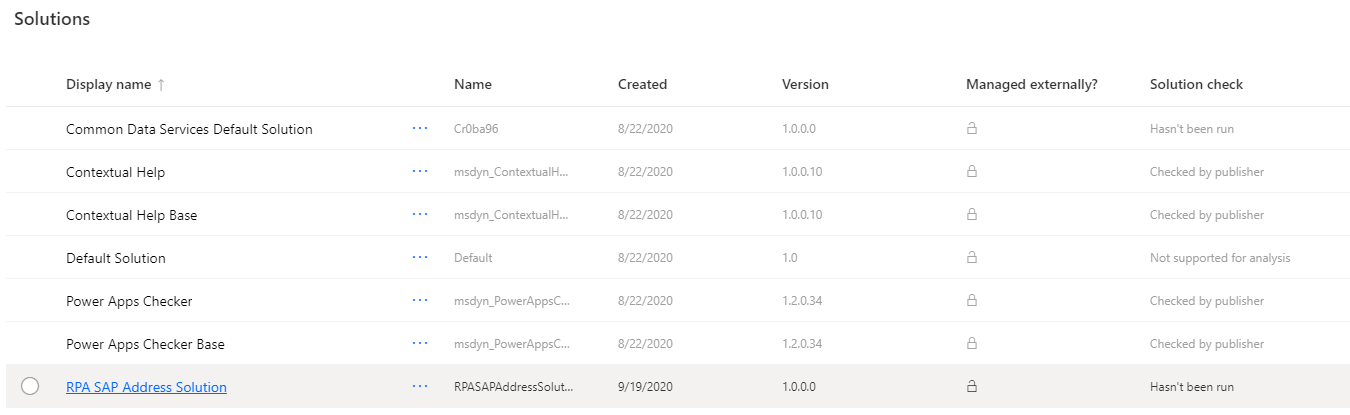The image size is (1350, 415).
Task: Click the three dots beside Contextual Help Base
Action: pos(420,215)
